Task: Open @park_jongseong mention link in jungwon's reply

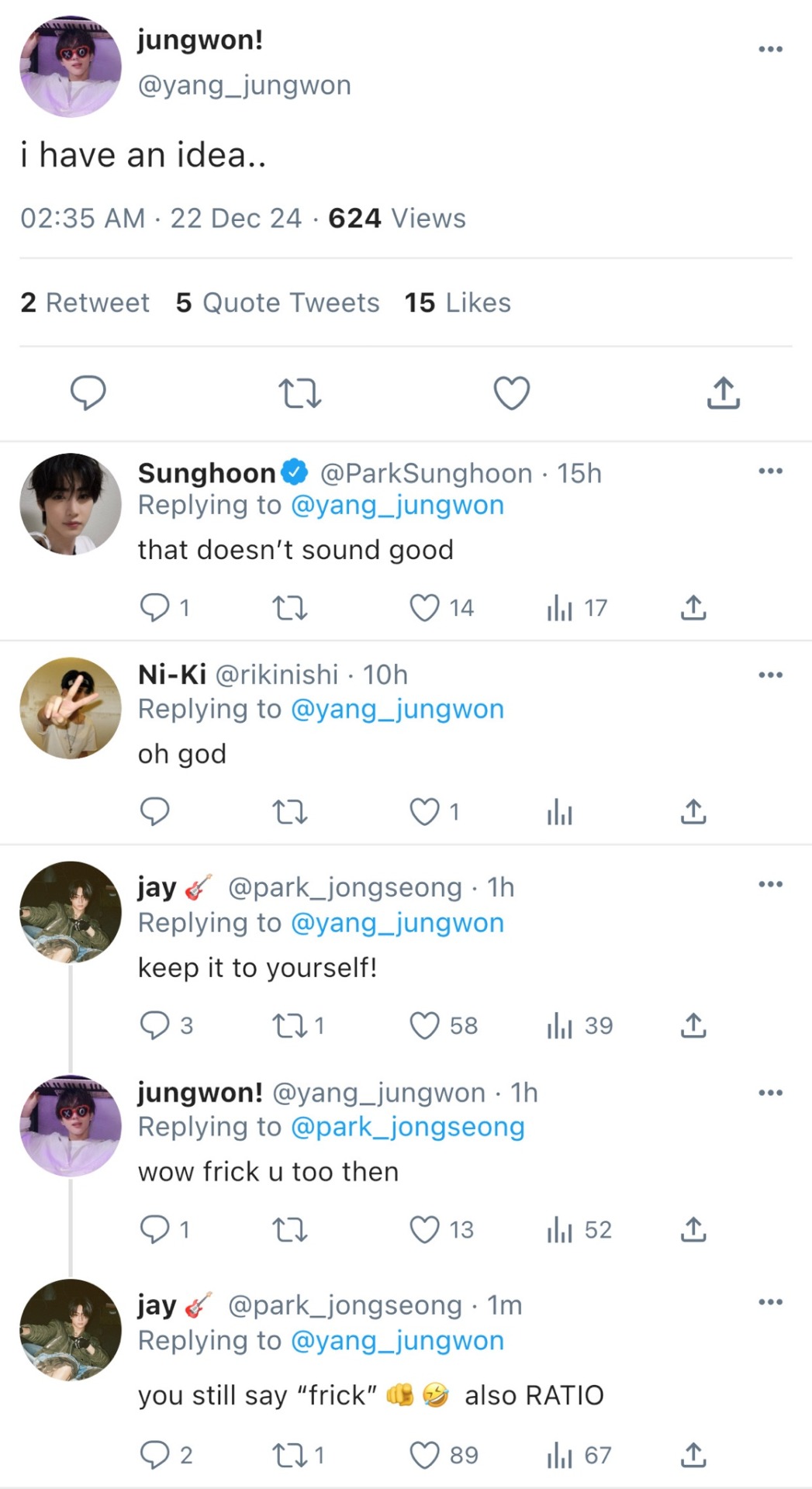Action: pos(407,1127)
